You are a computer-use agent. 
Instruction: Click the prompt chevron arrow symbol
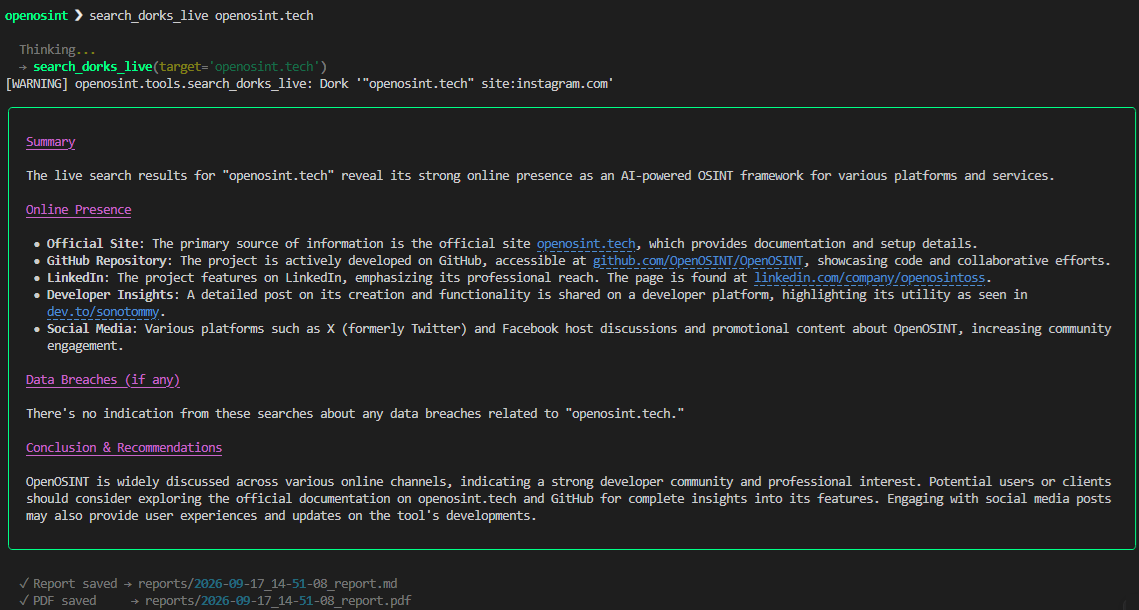tap(78, 15)
